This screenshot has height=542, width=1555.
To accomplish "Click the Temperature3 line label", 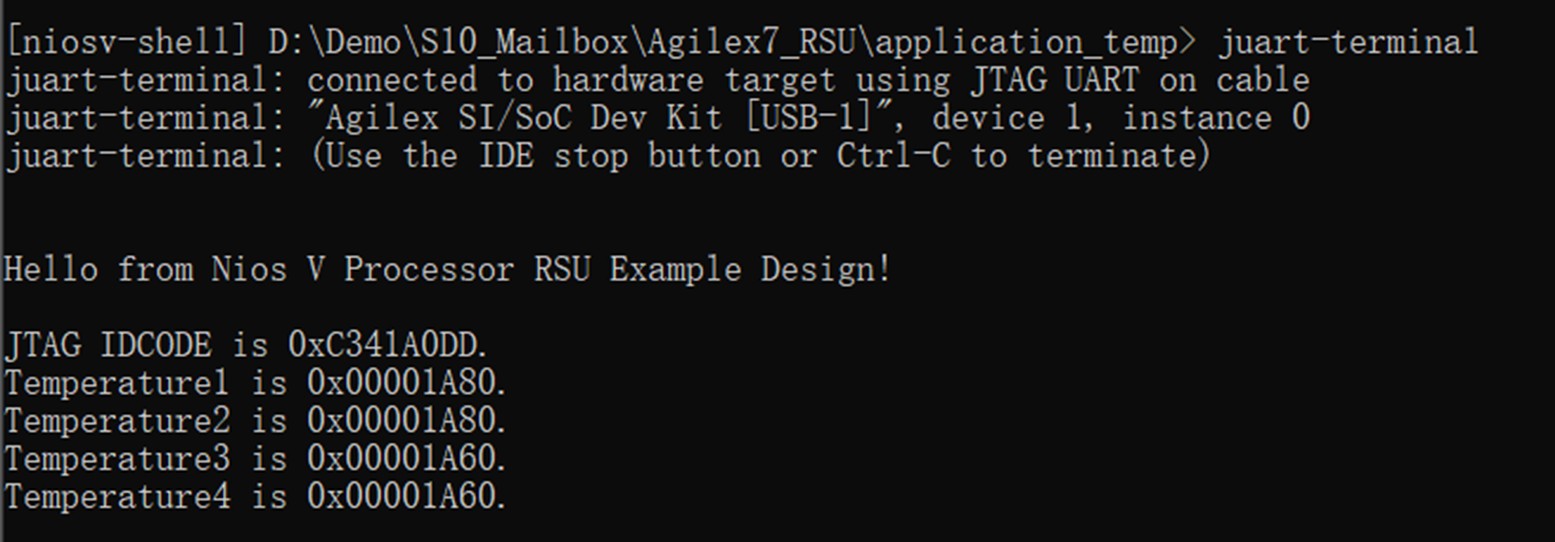I will [x=117, y=459].
